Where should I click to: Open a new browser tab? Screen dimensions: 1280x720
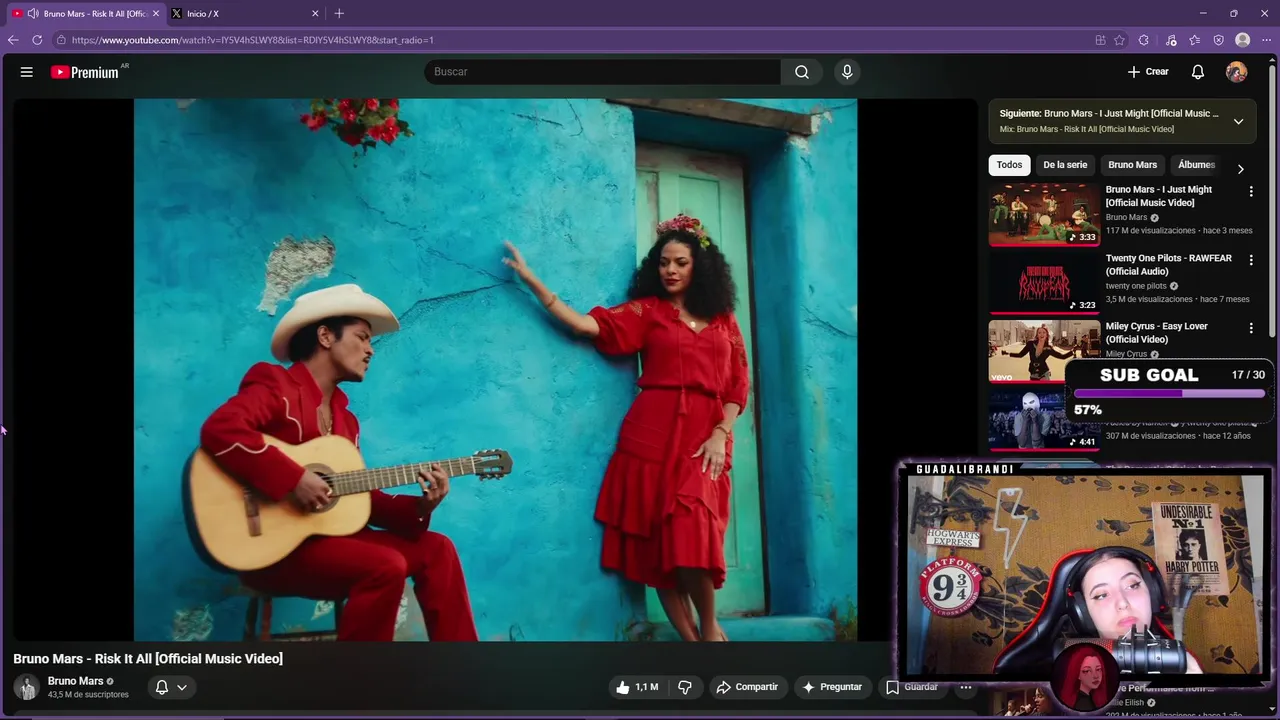(x=339, y=14)
